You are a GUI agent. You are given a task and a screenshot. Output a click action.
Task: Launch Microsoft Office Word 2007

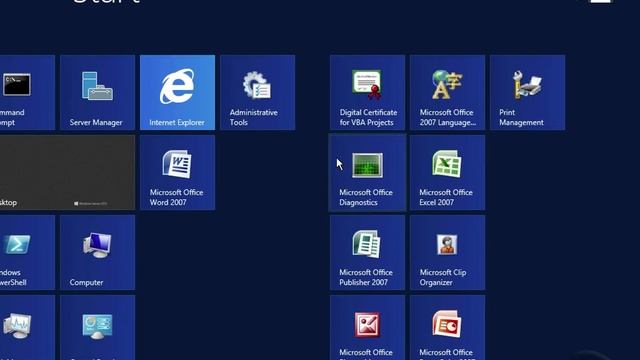[178, 173]
